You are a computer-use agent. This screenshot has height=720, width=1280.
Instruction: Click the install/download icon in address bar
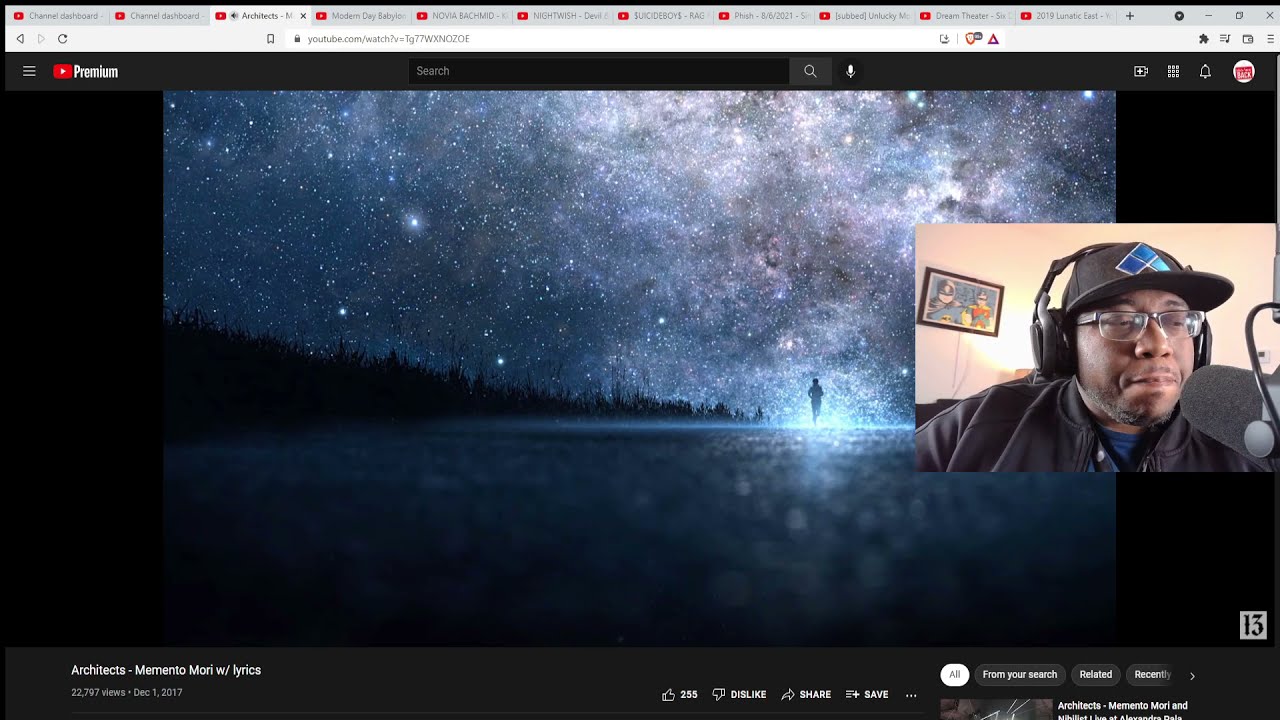click(944, 38)
